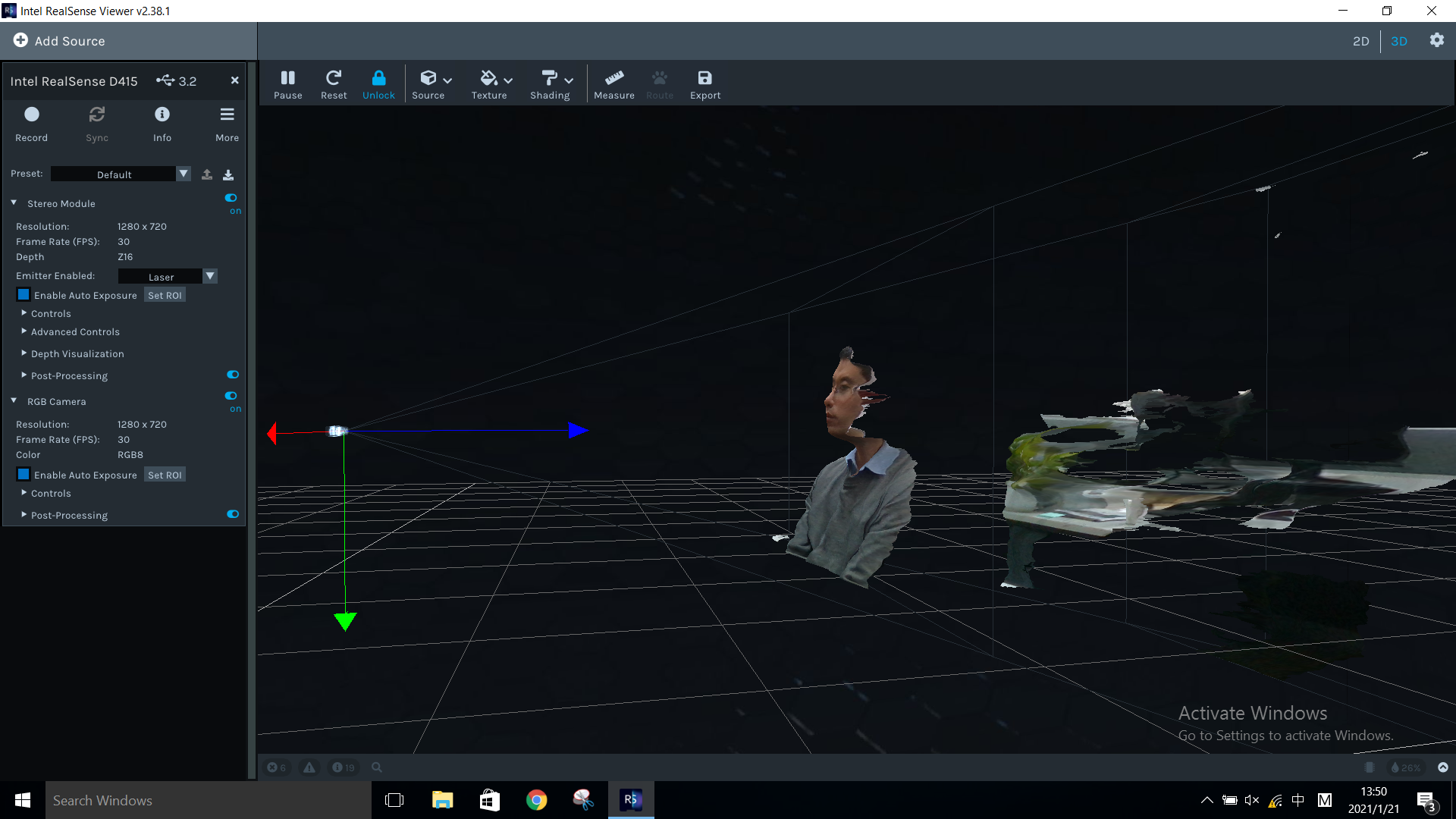Pause the camera stream
The height and width of the screenshot is (819, 1456).
288,83
